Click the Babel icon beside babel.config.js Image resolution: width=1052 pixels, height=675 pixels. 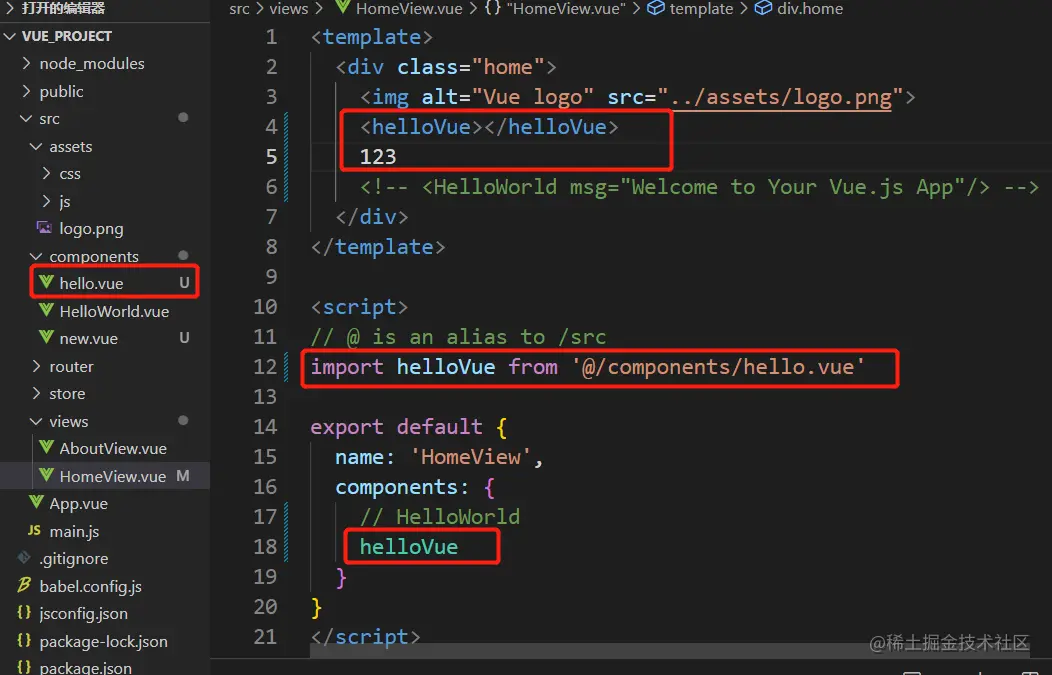pos(24,585)
